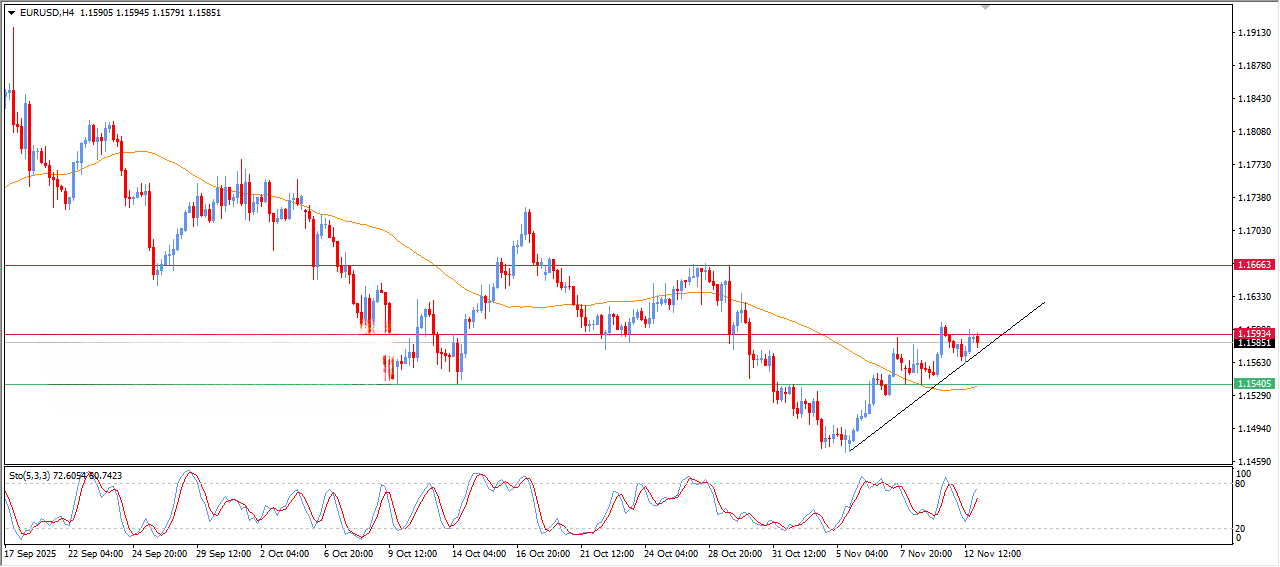Viewport: 1280px width, 567px height.
Task: Click the 12 Nov 12:00 time label
Action: pyautogui.click(x=990, y=553)
